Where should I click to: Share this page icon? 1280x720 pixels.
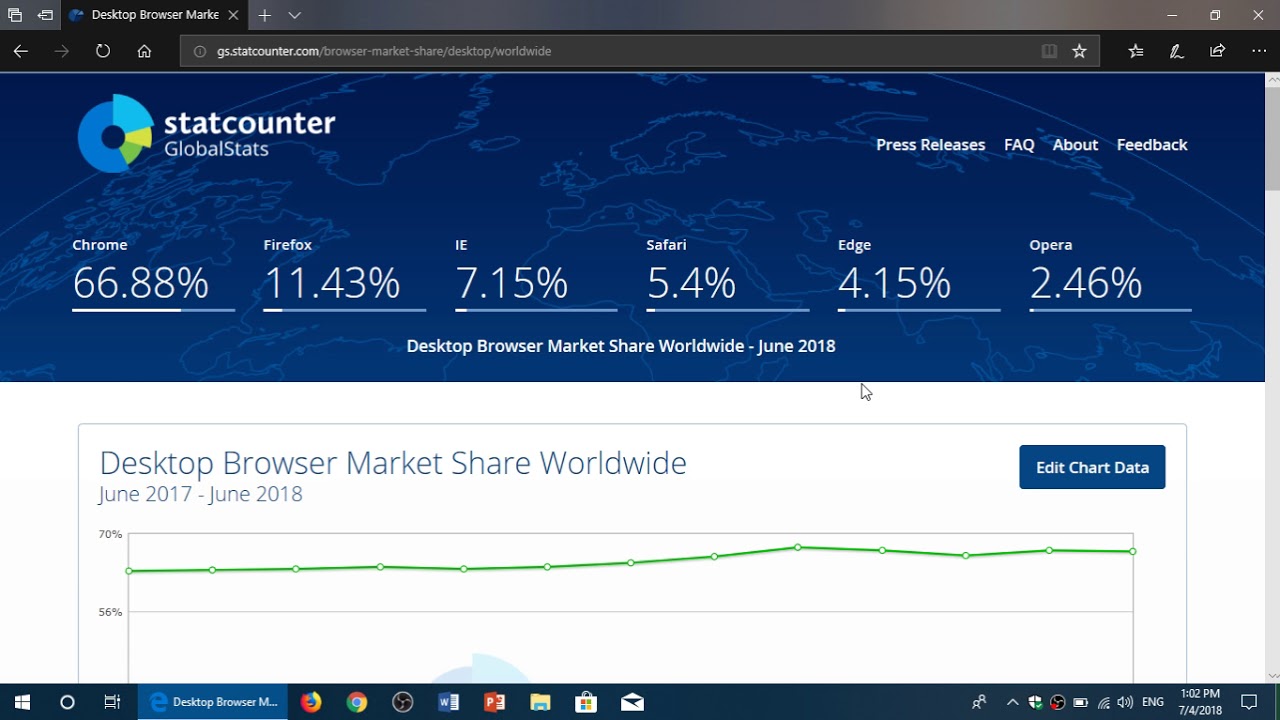point(1218,51)
